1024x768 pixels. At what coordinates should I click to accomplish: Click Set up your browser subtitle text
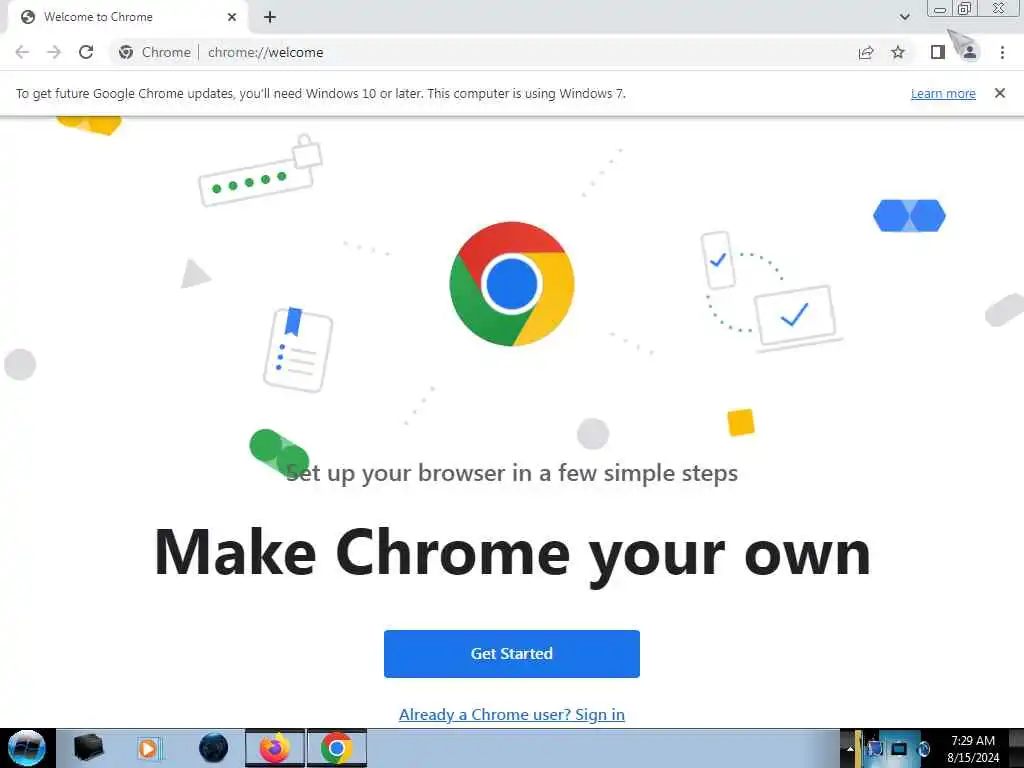click(x=512, y=473)
